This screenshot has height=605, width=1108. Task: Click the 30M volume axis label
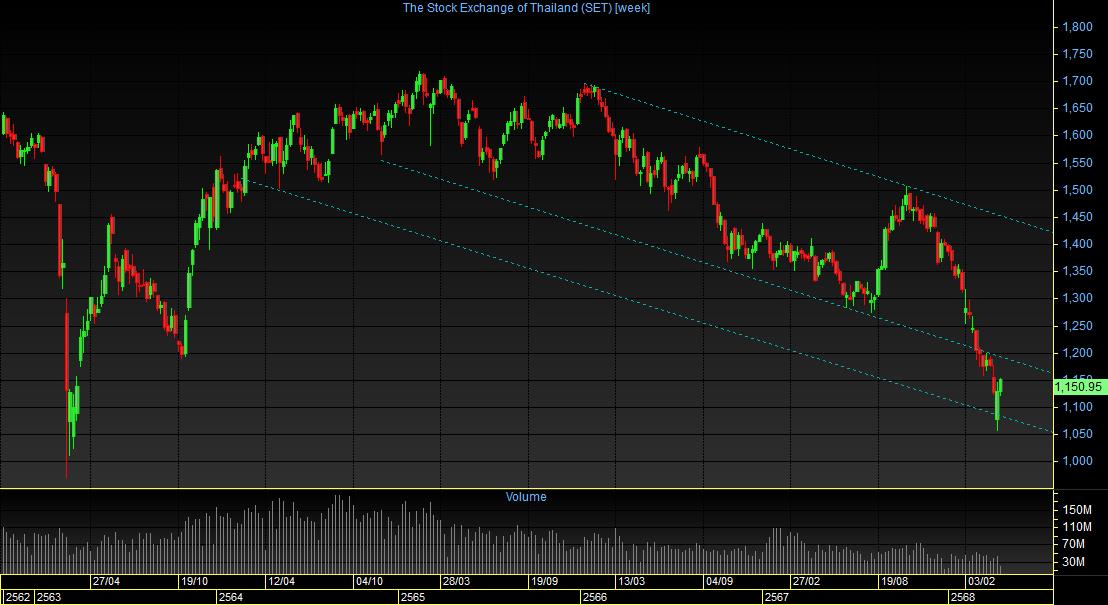(x=1074, y=562)
